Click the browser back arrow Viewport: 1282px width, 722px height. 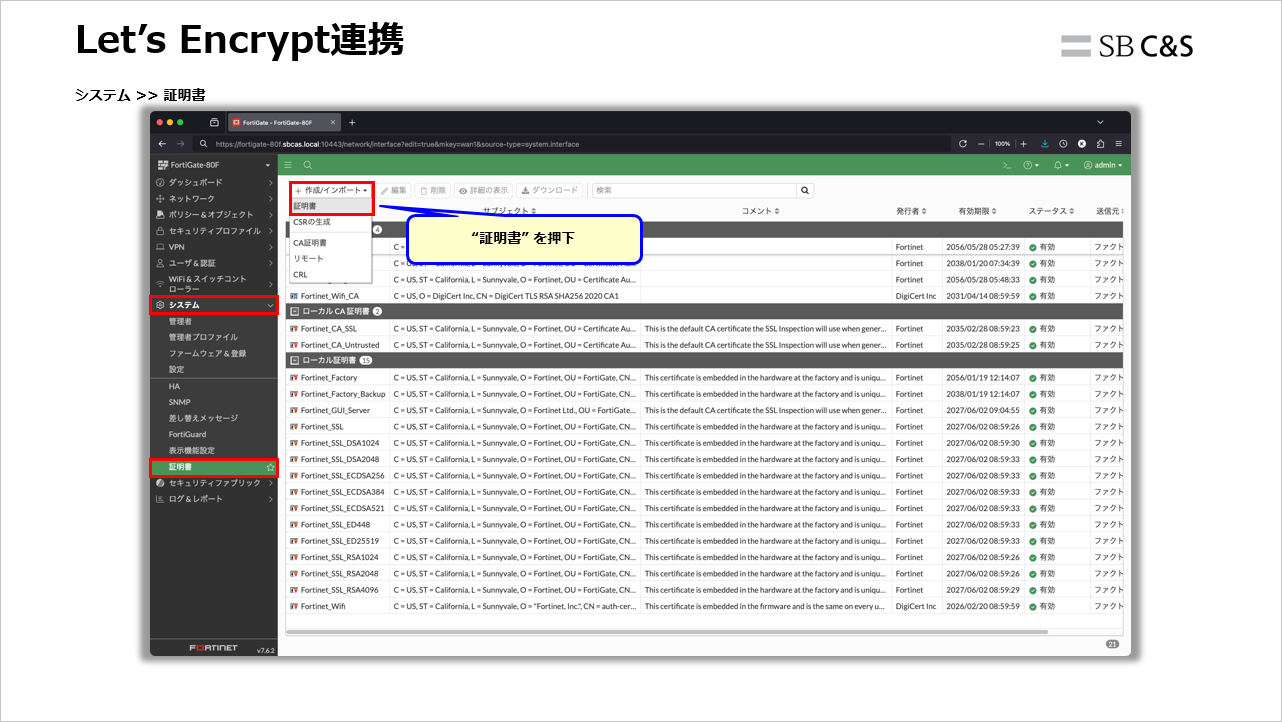(x=164, y=144)
